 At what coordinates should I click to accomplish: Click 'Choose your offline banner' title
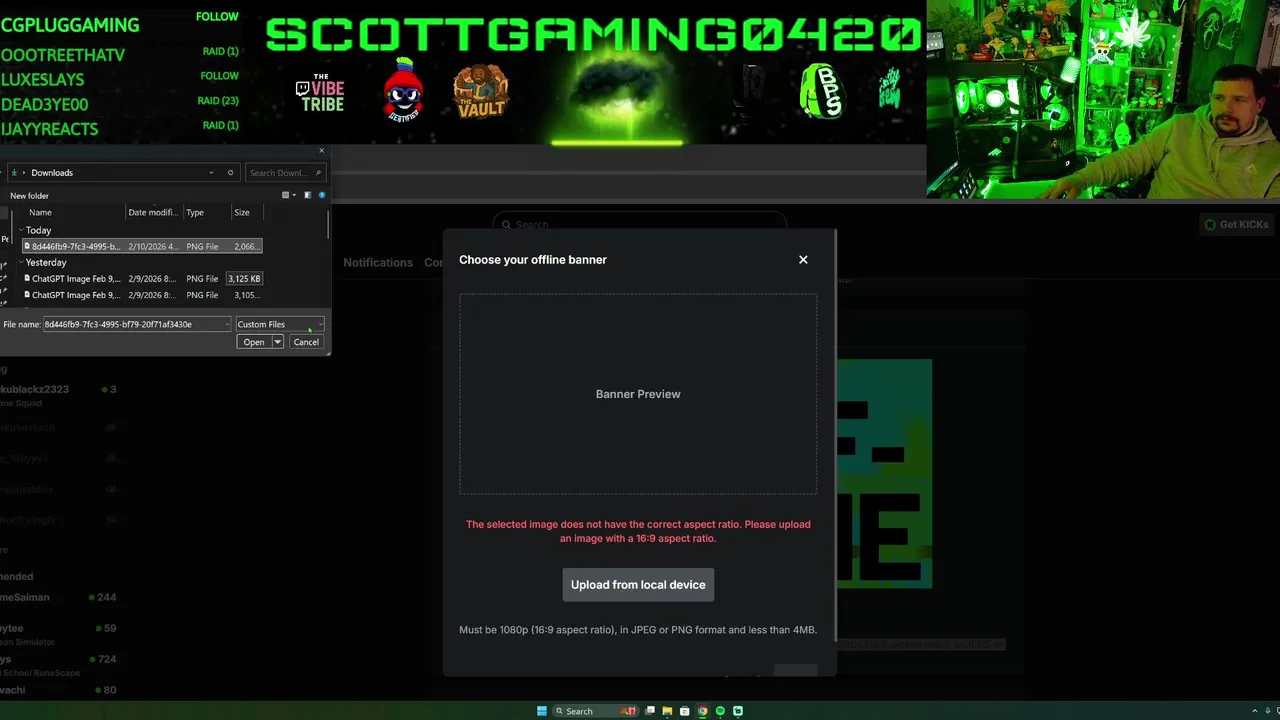(x=533, y=259)
